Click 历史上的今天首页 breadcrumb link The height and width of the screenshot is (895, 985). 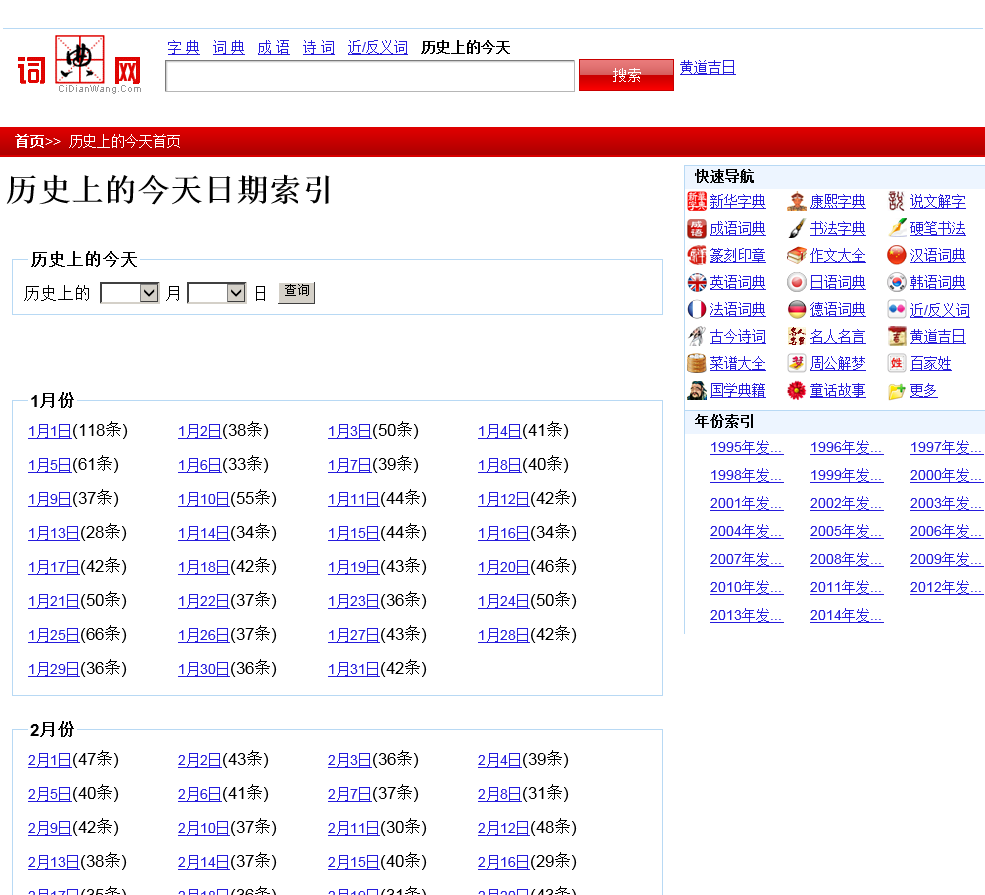click(x=124, y=141)
